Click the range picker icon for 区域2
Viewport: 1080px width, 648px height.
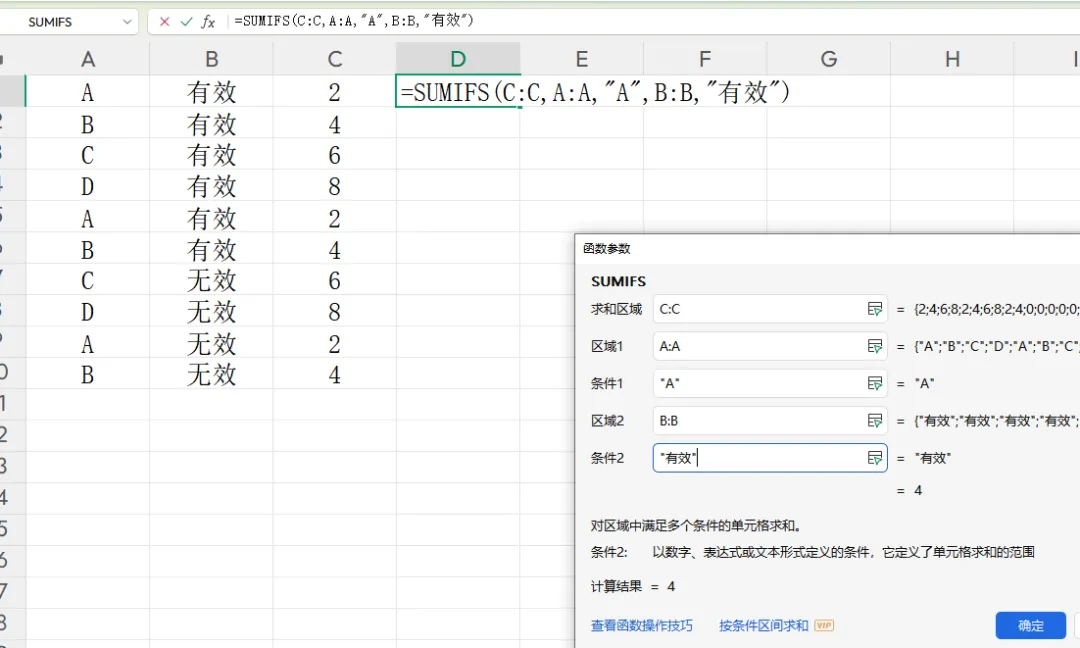[875, 421]
